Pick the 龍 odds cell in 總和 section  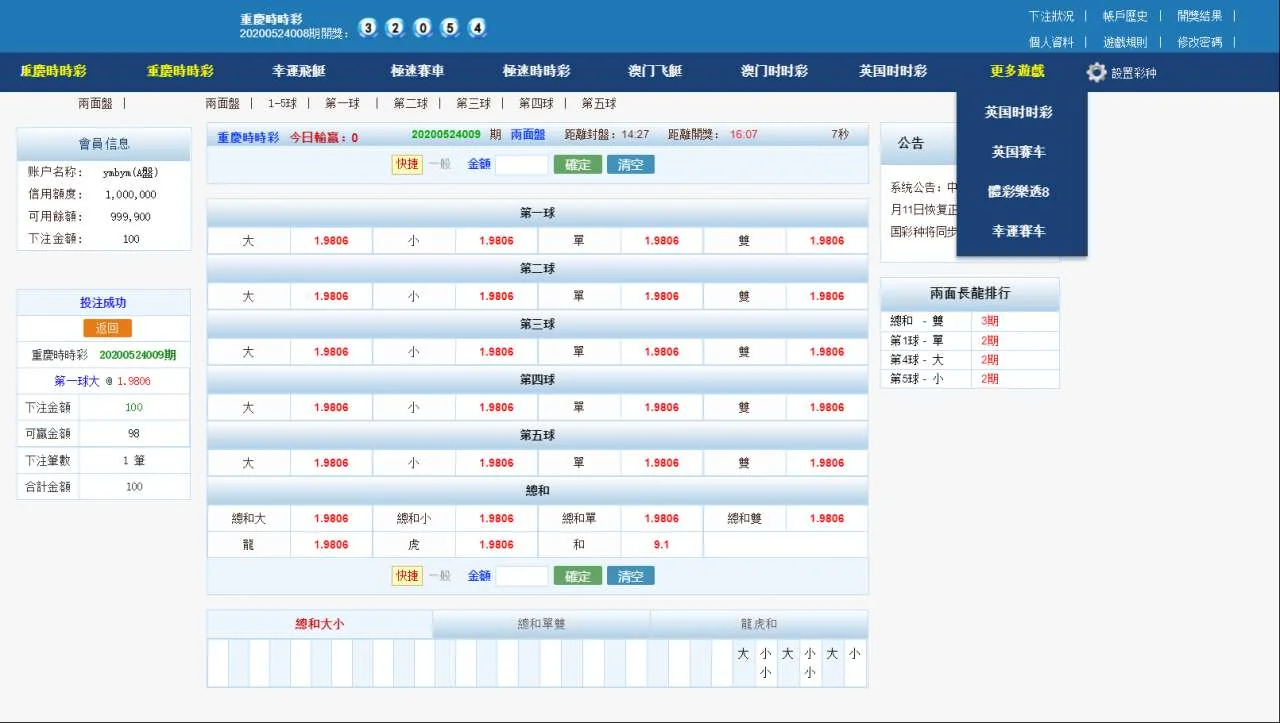(331, 545)
